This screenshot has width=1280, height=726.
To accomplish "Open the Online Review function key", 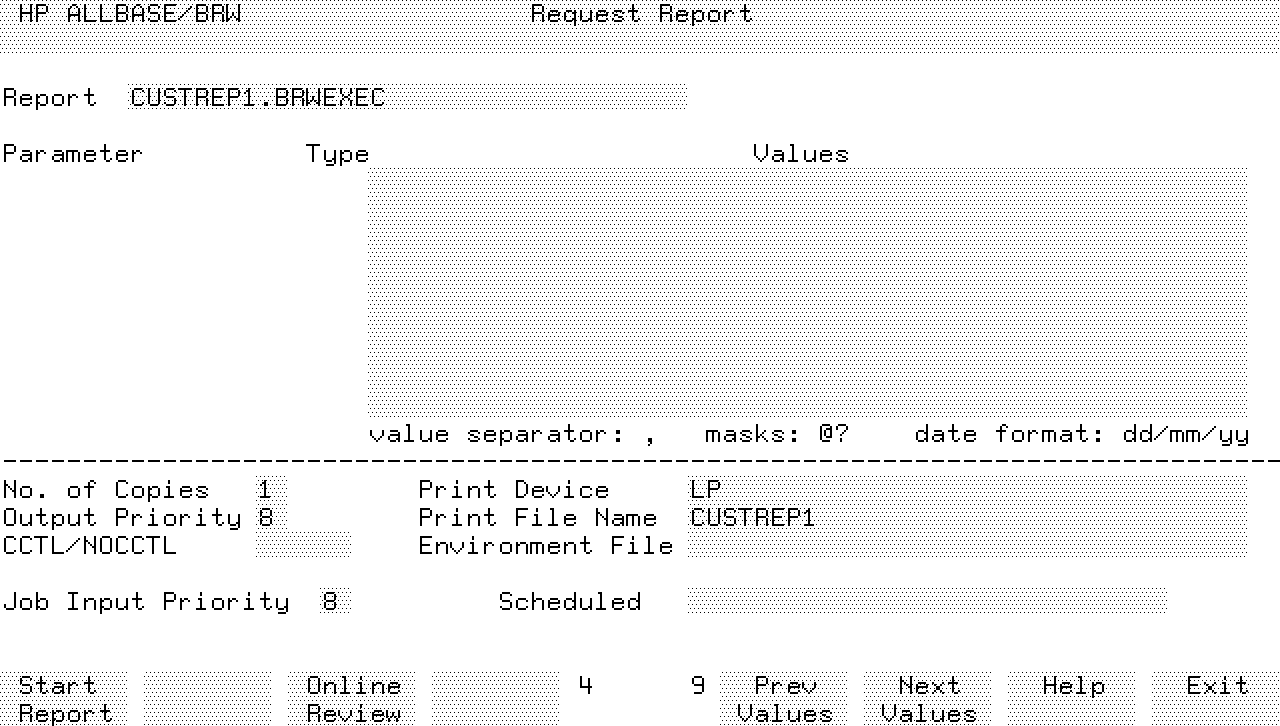I will [x=353, y=698].
